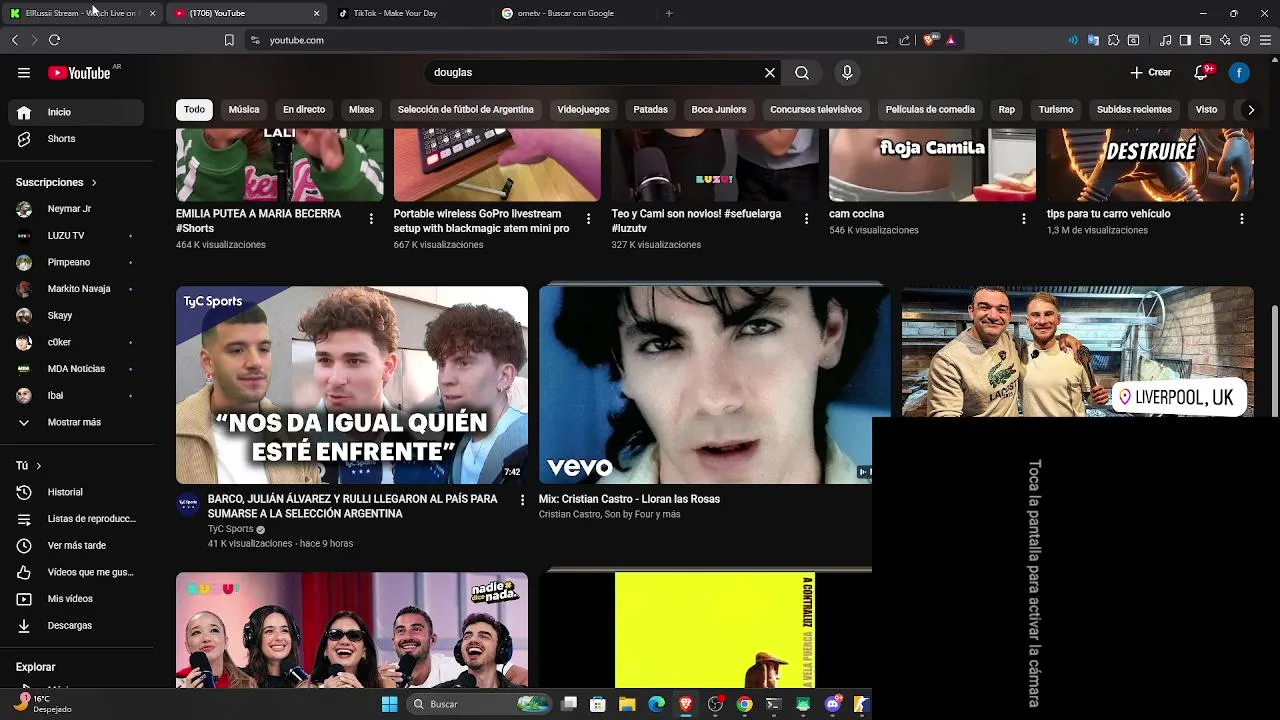This screenshot has height=720, width=1280.
Task: Bookmark this page
Action: (x=229, y=40)
